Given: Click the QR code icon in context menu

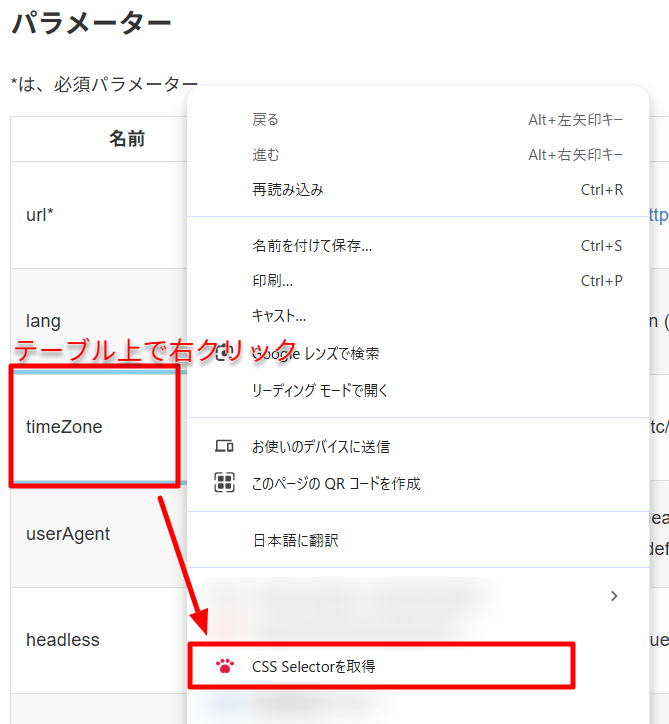Looking at the screenshot, I should pos(224,484).
